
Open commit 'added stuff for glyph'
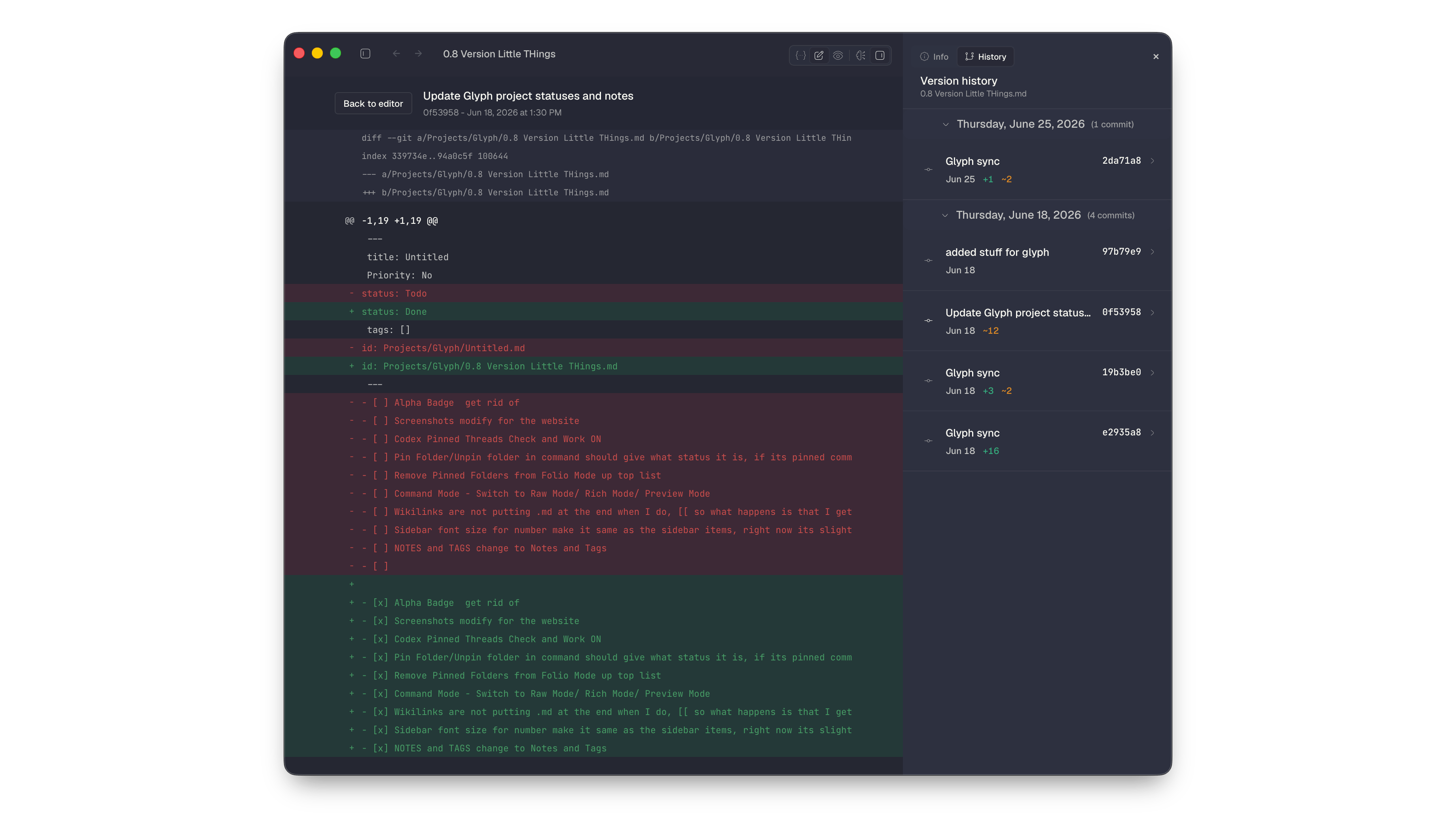(x=1038, y=261)
